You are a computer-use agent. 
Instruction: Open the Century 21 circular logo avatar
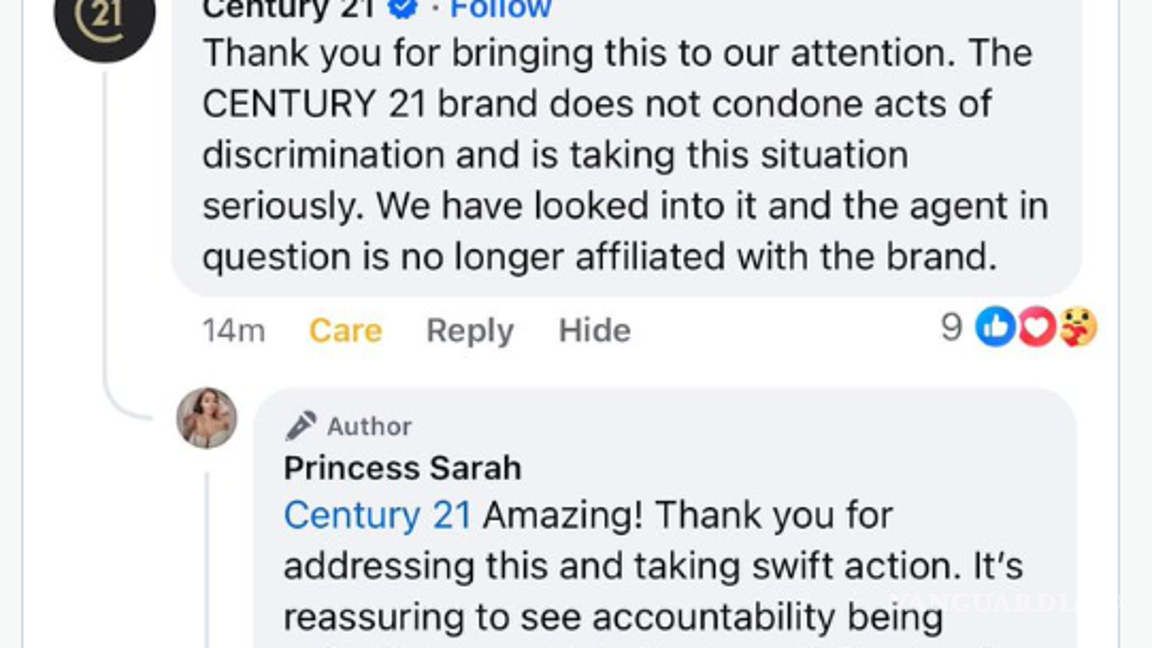pyautogui.click(x=102, y=18)
